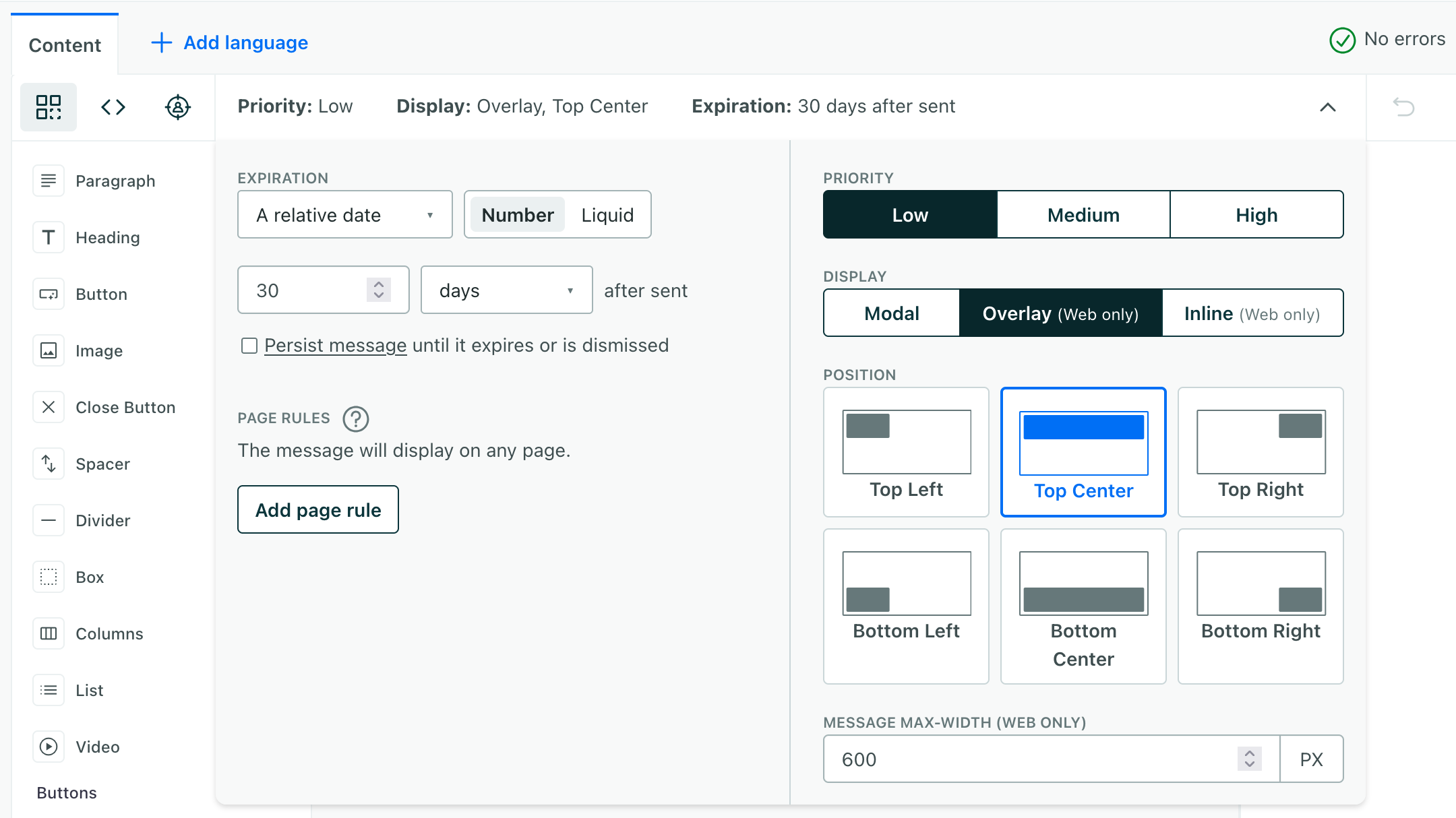Select the Liquid expiration mode
This screenshot has height=818, width=1456.
(x=607, y=214)
